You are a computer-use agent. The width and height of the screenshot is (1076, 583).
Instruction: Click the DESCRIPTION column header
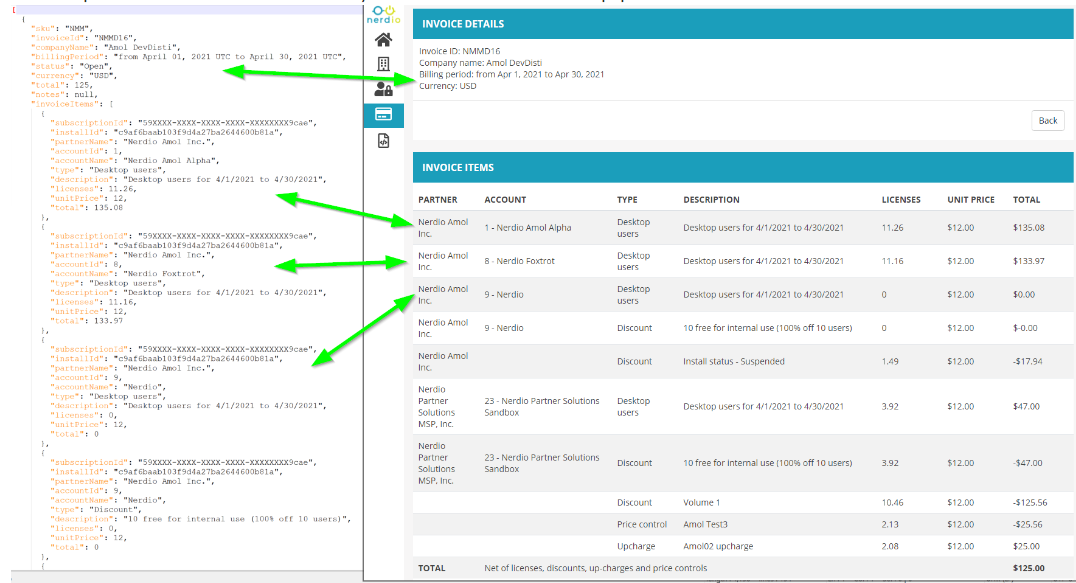[x=711, y=200]
